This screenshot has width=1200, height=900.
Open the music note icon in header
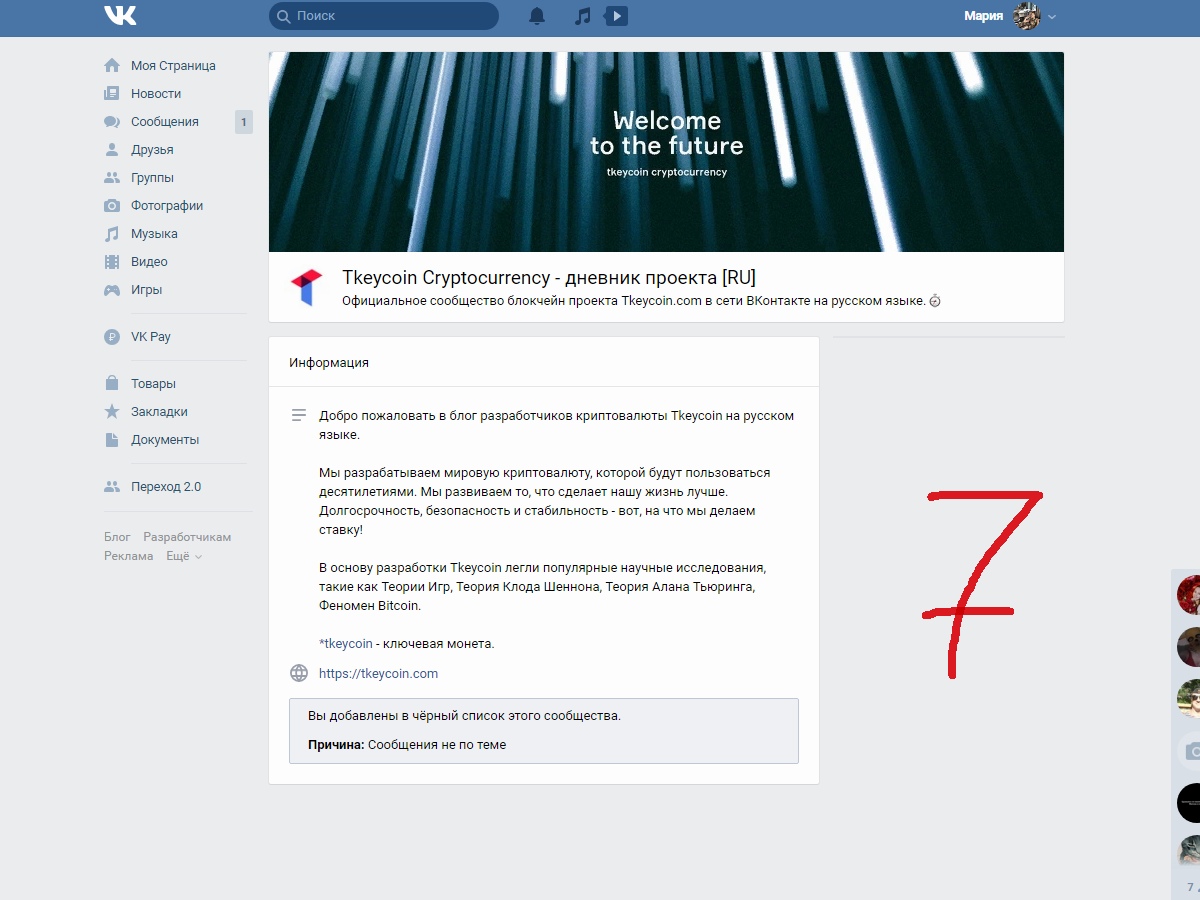583,16
